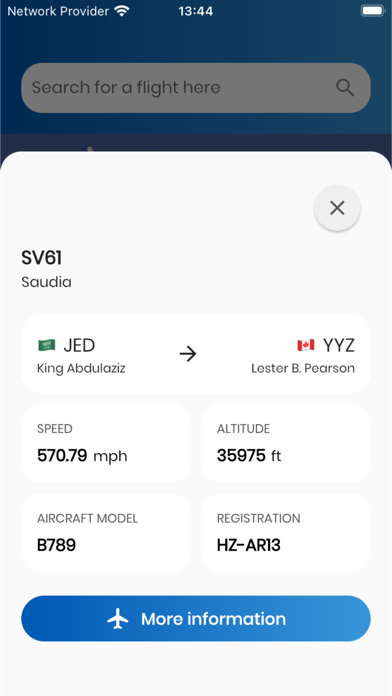Tap the SPEED card showing 570.79 mph
This screenshot has width=392, height=696.
pos(106,443)
